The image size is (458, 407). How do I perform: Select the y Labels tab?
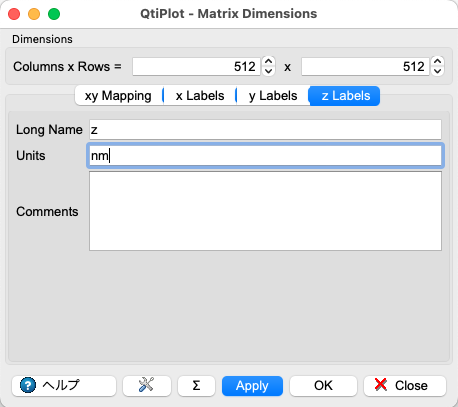(x=273, y=96)
